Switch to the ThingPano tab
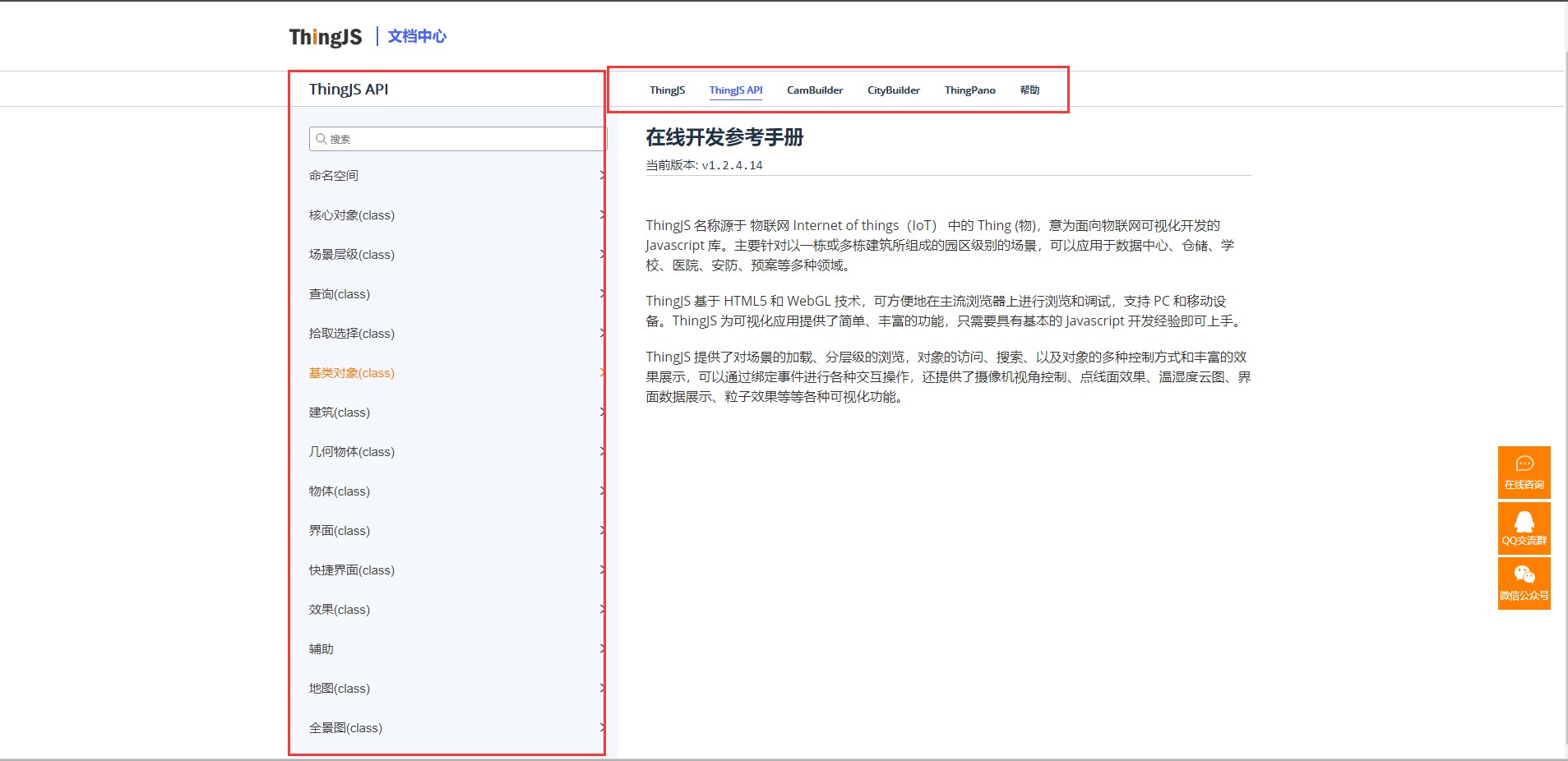This screenshot has width=1568, height=761. pos(969,90)
